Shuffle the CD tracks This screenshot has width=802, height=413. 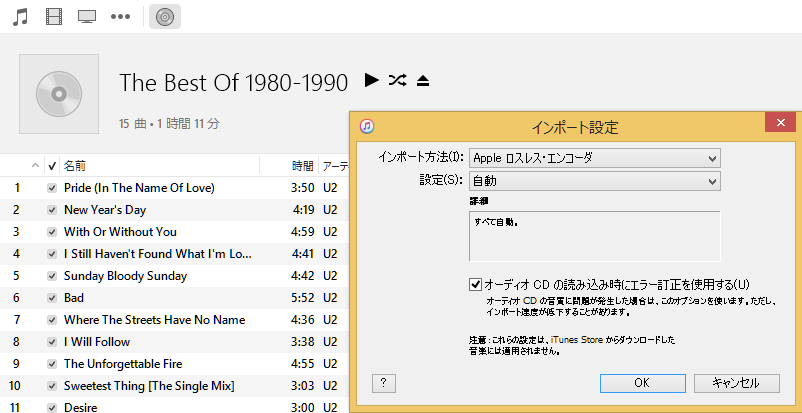[397, 80]
